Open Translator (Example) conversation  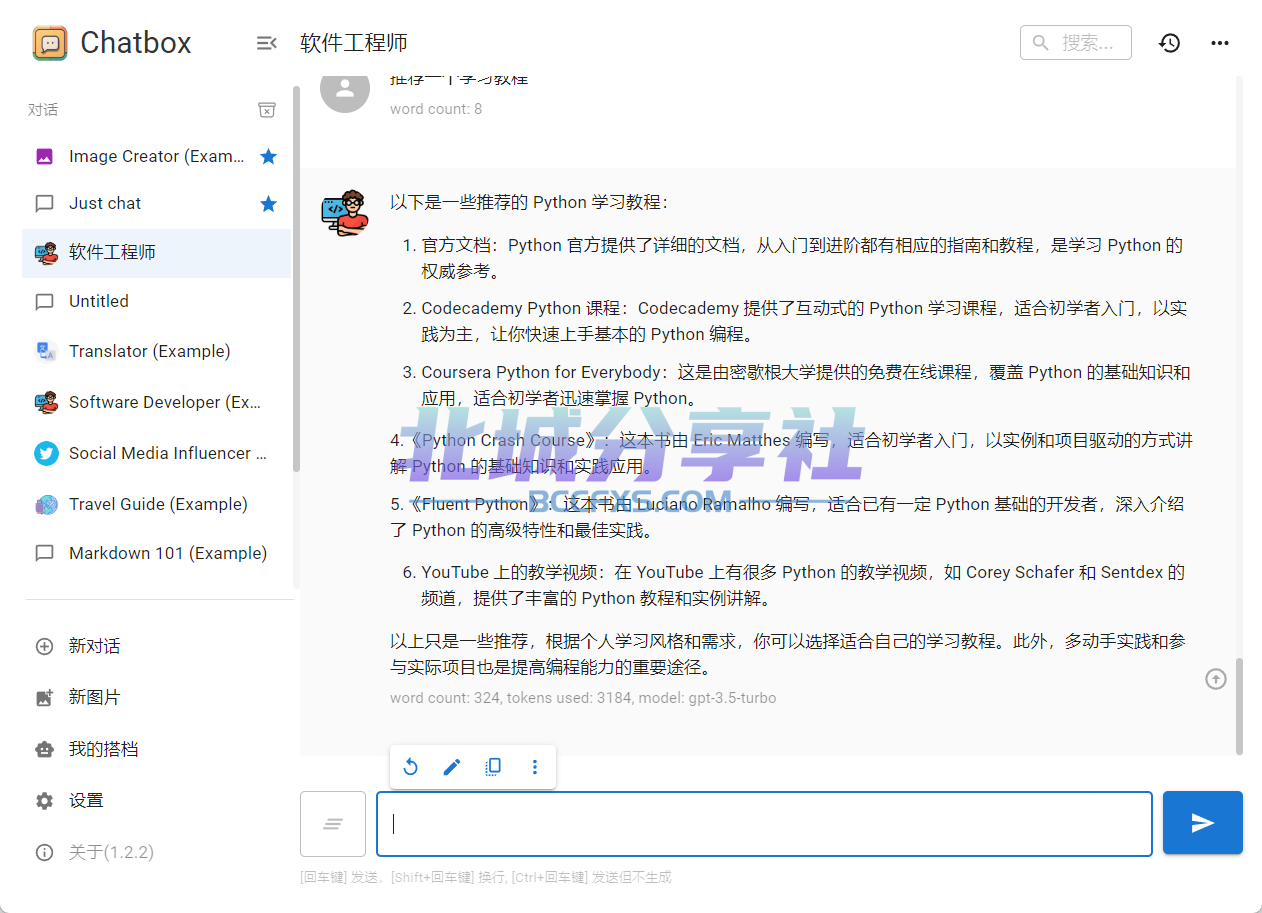point(157,351)
